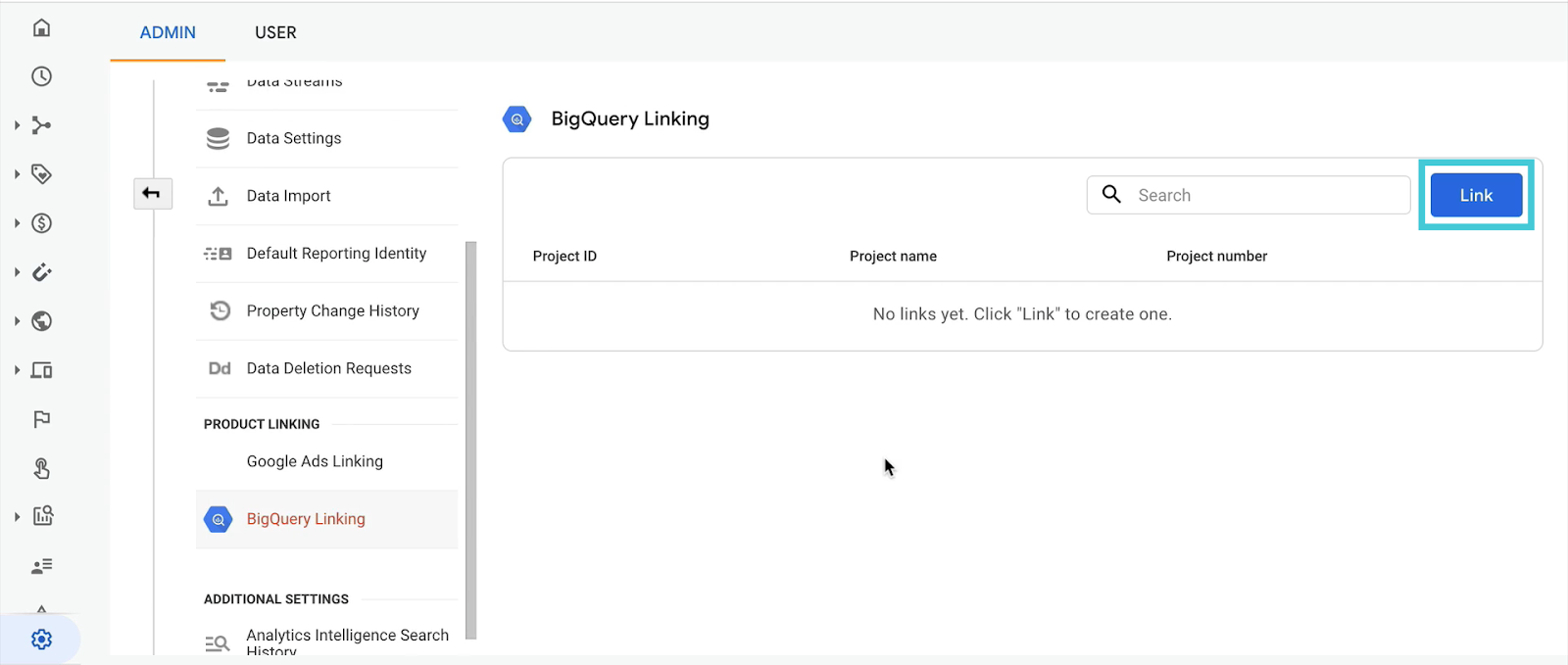
Task: Expand the Tech devices section arrow
Action: [x=17, y=370]
